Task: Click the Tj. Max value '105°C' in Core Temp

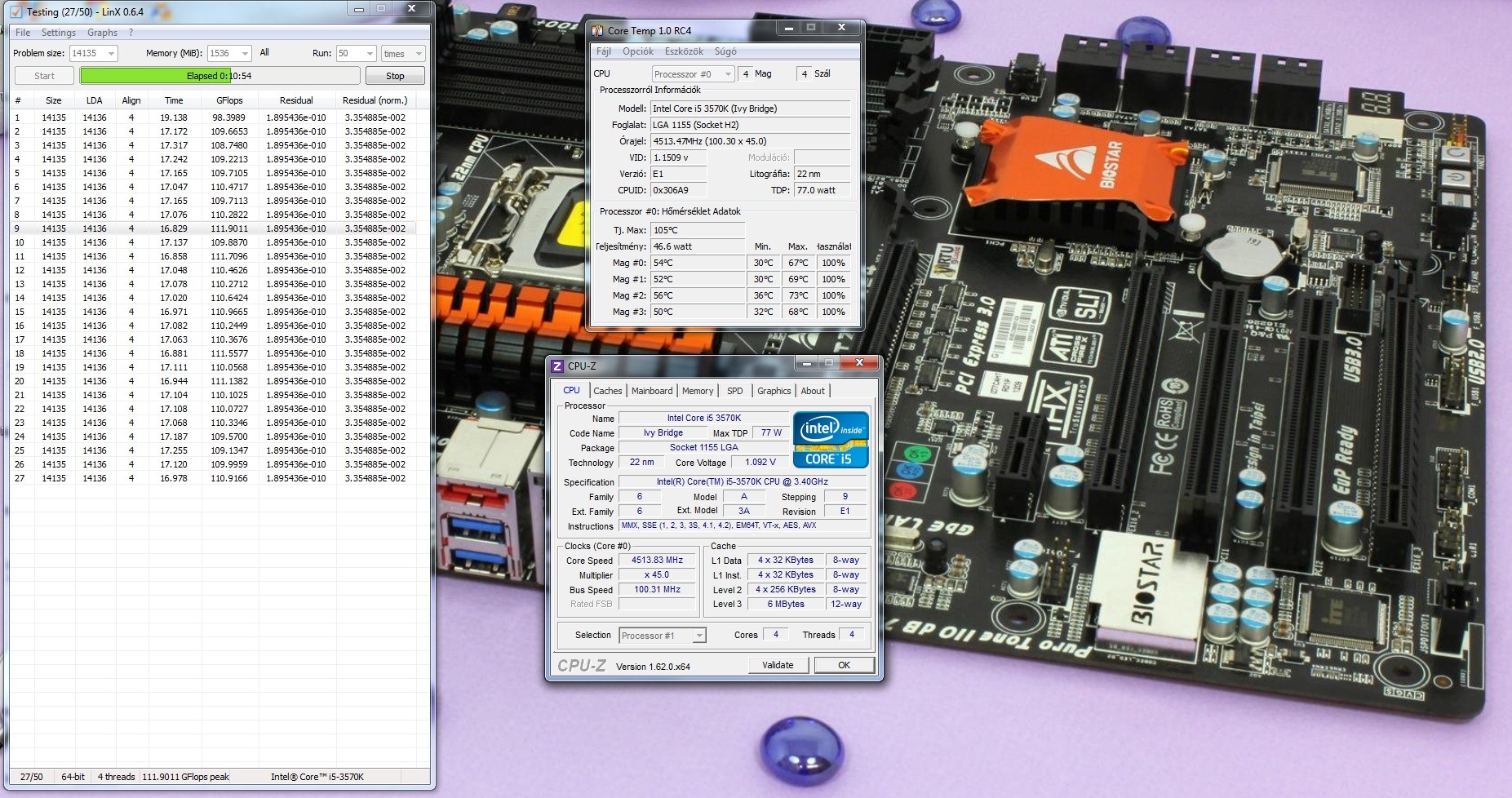Action: point(697,230)
